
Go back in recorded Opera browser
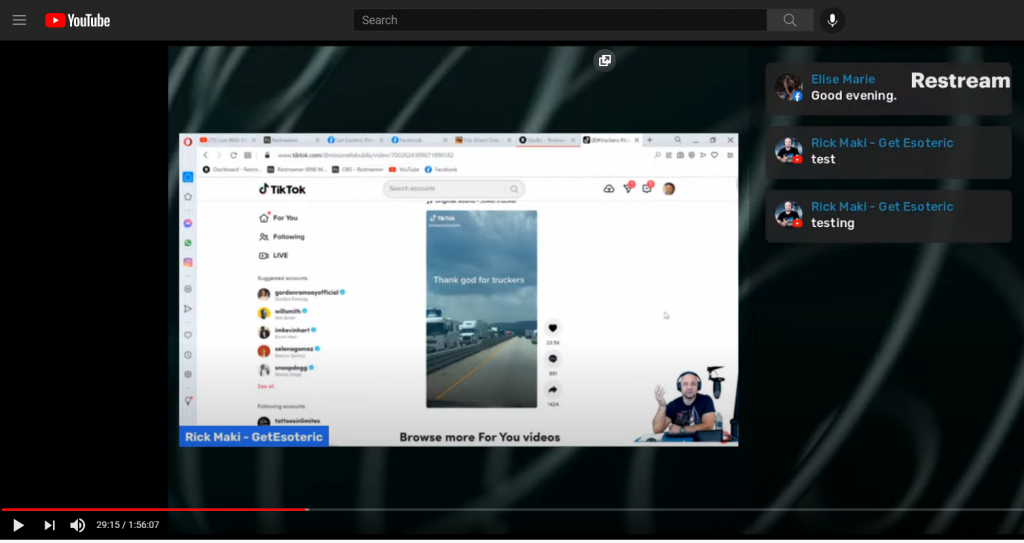coord(205,156)
